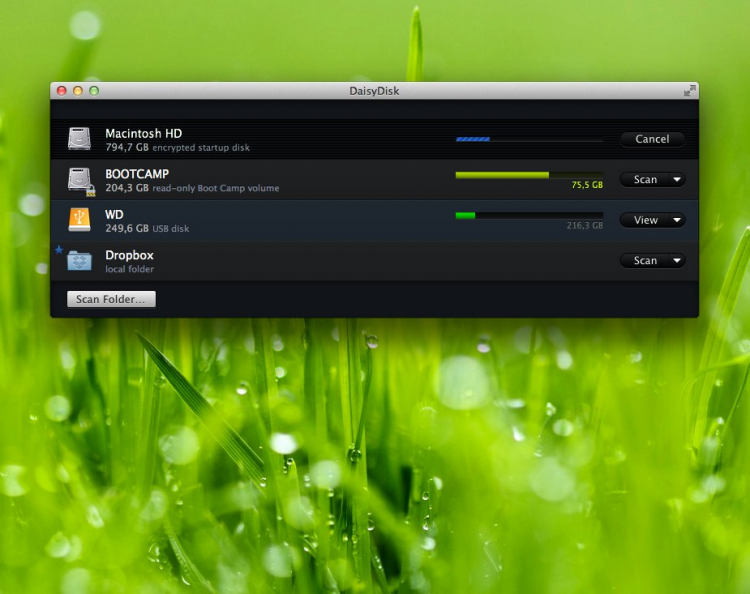Select the BOOTCAMP name text

coord(137,174)
